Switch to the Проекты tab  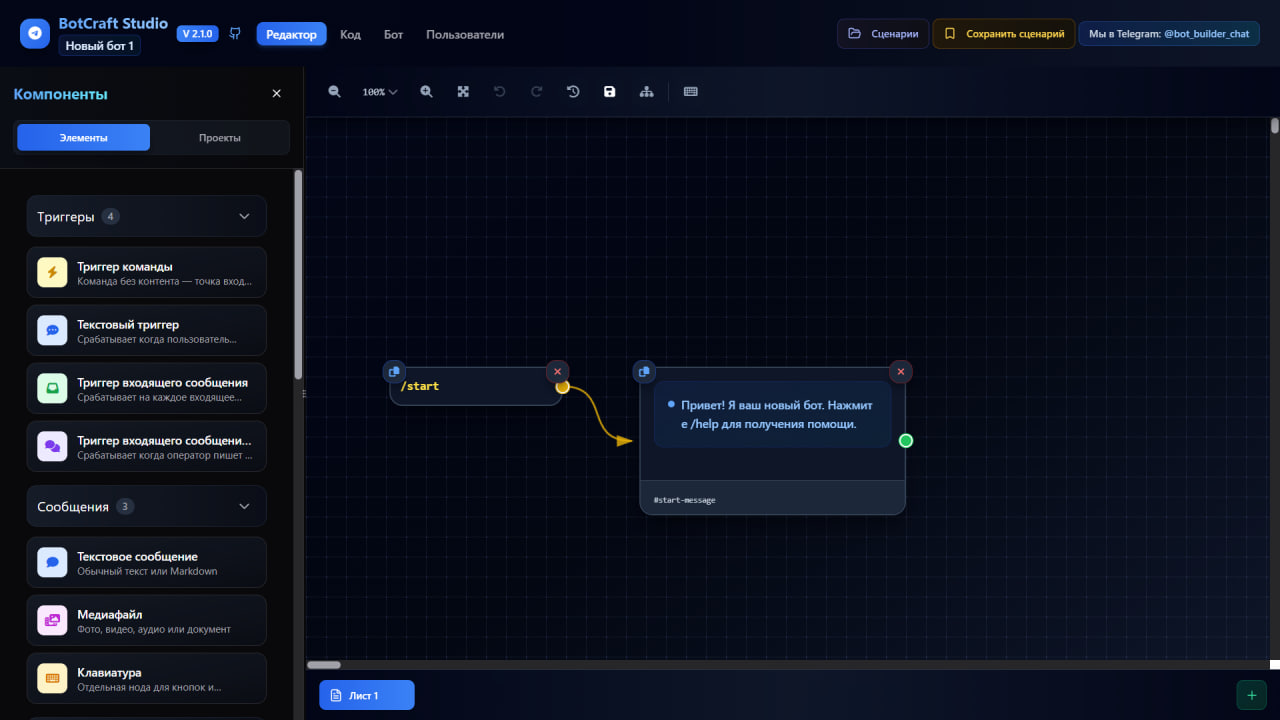[x=219, y=137]
